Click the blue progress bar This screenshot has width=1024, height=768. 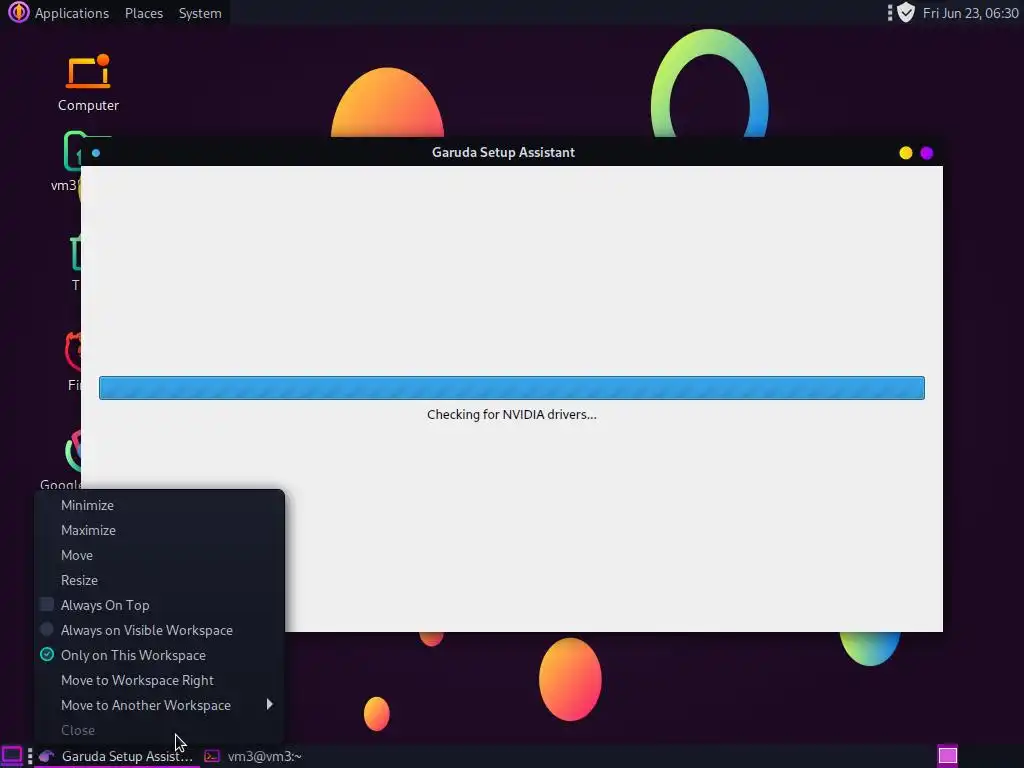coord(512,388)
